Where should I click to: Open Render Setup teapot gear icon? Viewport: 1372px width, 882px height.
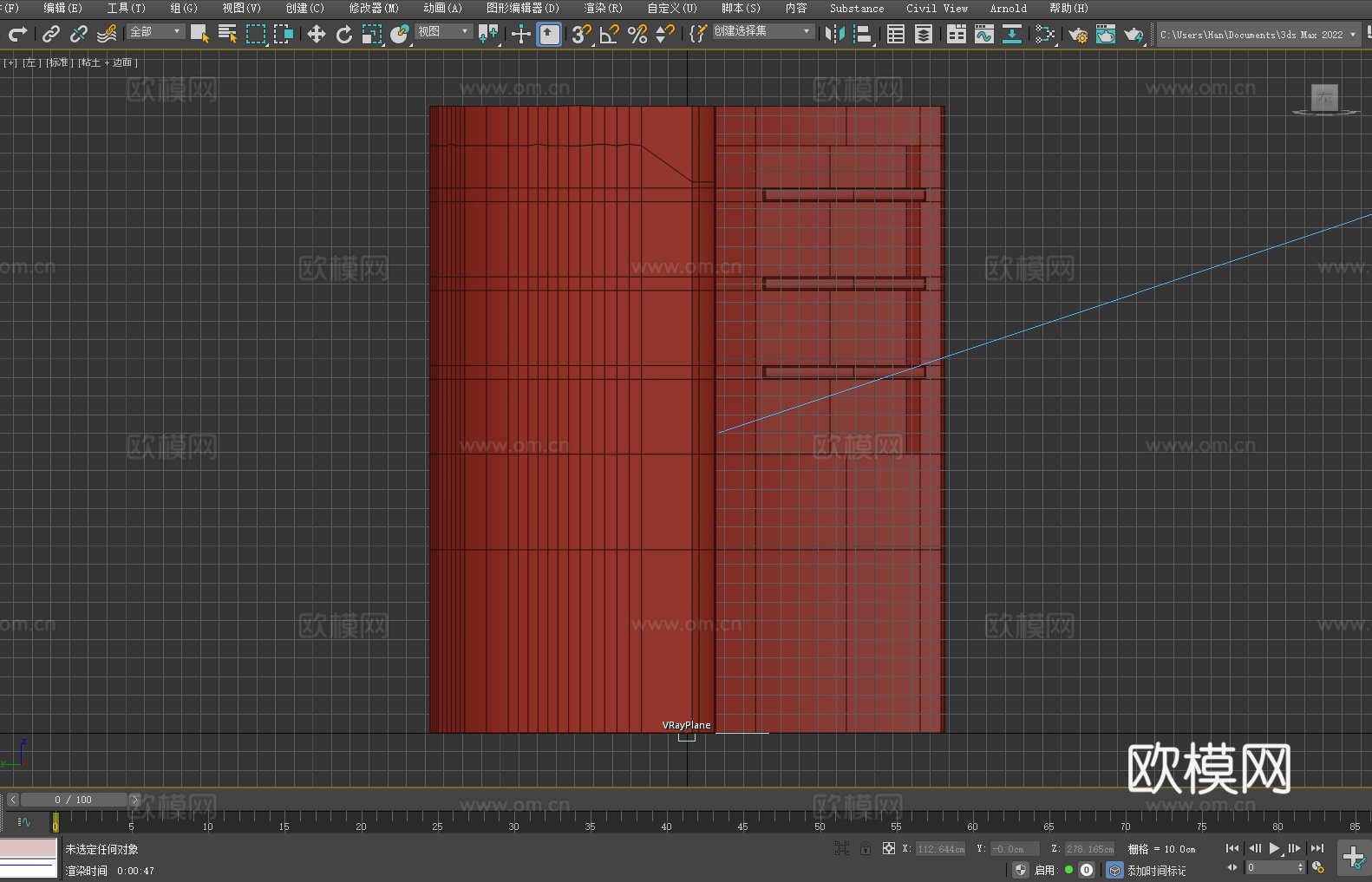point(1078,34)
